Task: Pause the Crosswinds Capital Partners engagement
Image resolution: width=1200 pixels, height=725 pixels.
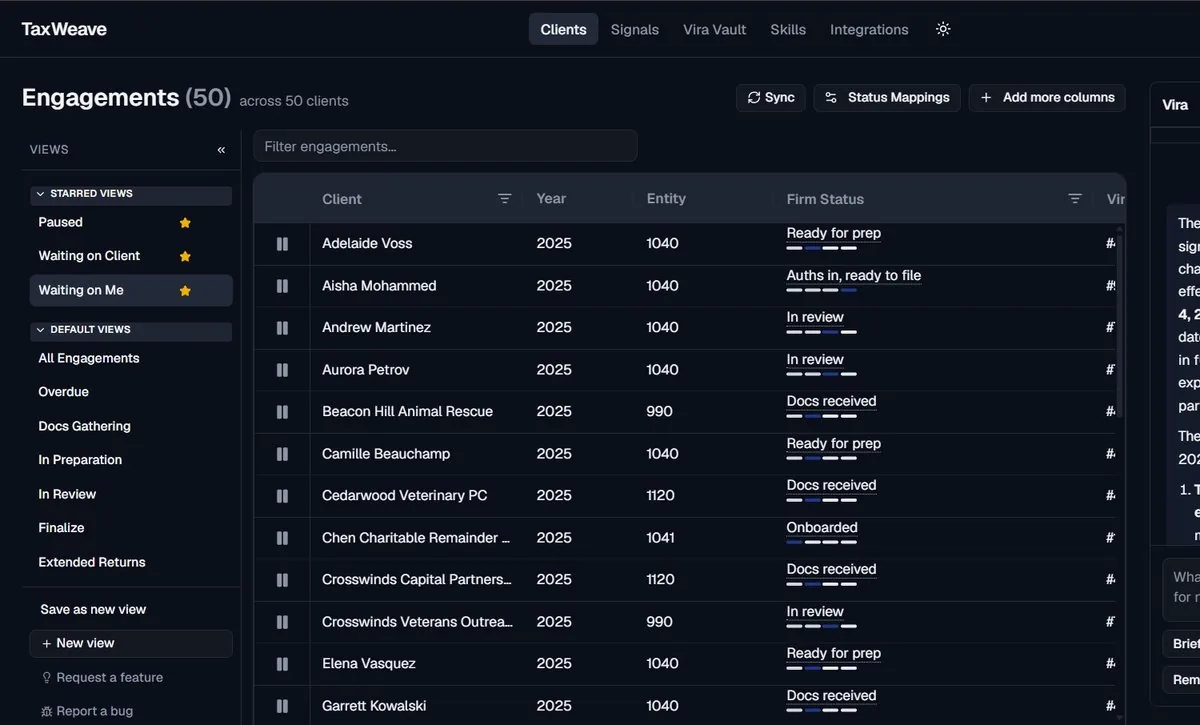Action: 282,580
